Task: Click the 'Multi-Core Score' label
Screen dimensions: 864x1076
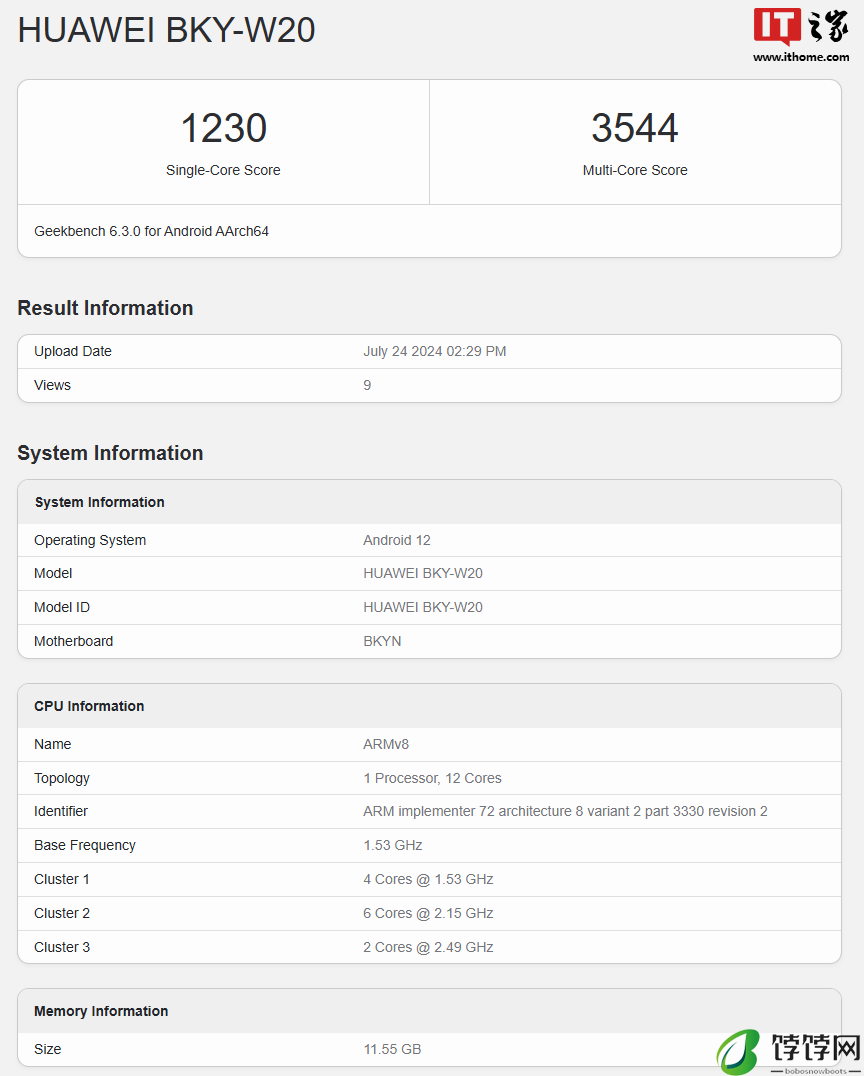Action: point(635,170)
